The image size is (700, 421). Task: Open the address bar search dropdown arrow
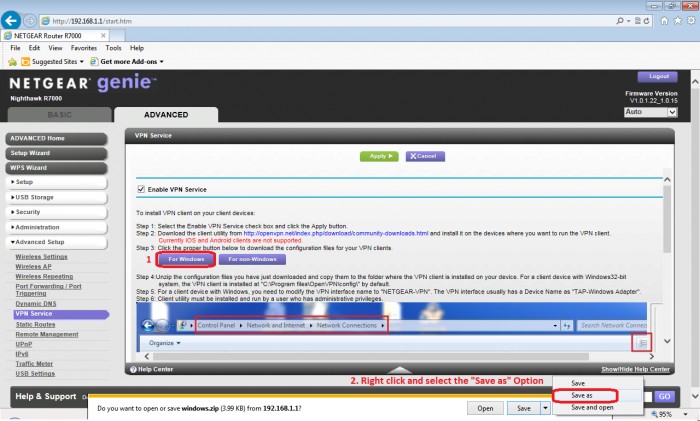coord(629,21)
